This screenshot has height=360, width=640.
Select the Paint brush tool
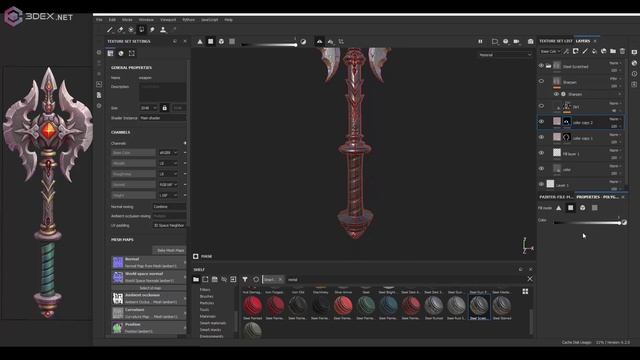coord(109,30)
